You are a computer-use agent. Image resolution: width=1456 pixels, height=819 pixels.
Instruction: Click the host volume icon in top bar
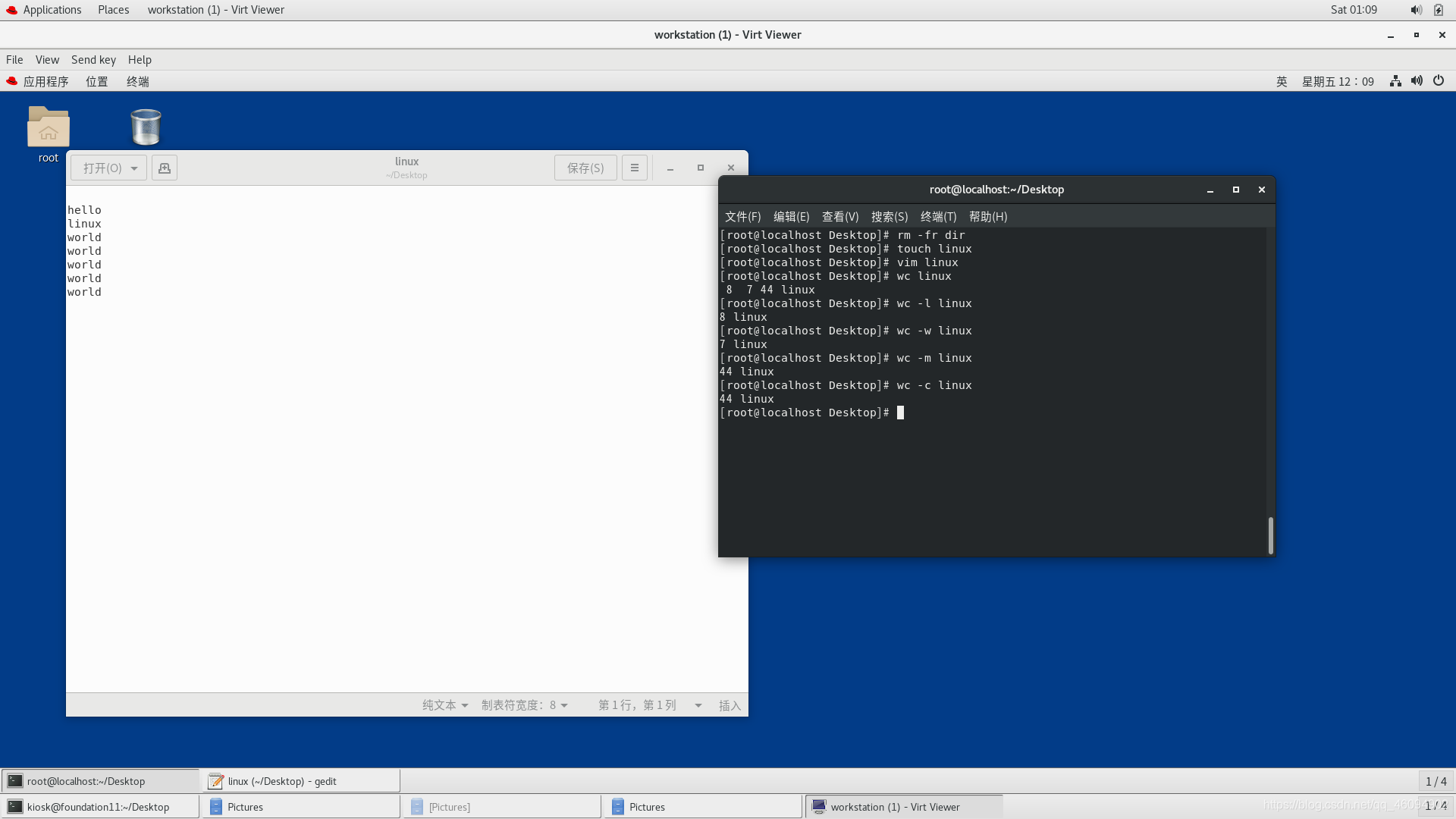1416,10
